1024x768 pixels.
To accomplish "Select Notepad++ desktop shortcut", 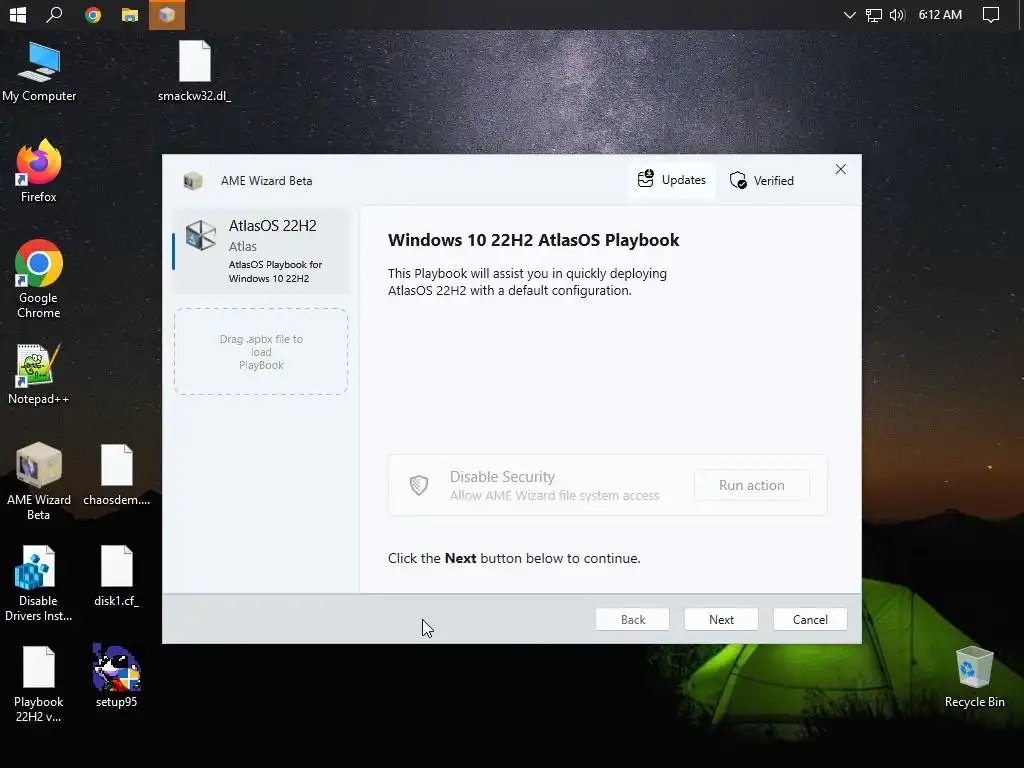I will (39, 374).
